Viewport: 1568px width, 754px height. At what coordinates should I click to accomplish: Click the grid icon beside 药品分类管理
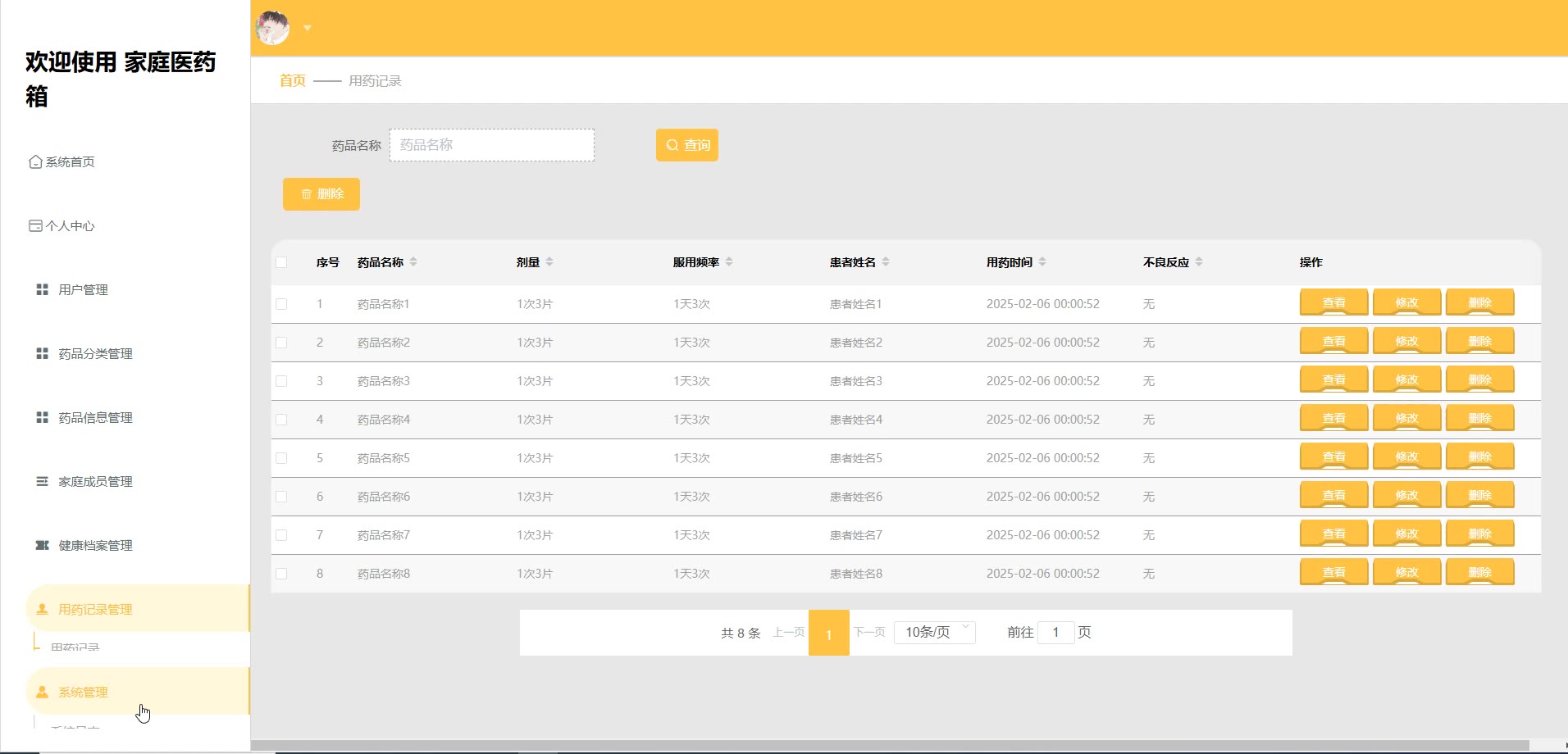tap(43, 354)
